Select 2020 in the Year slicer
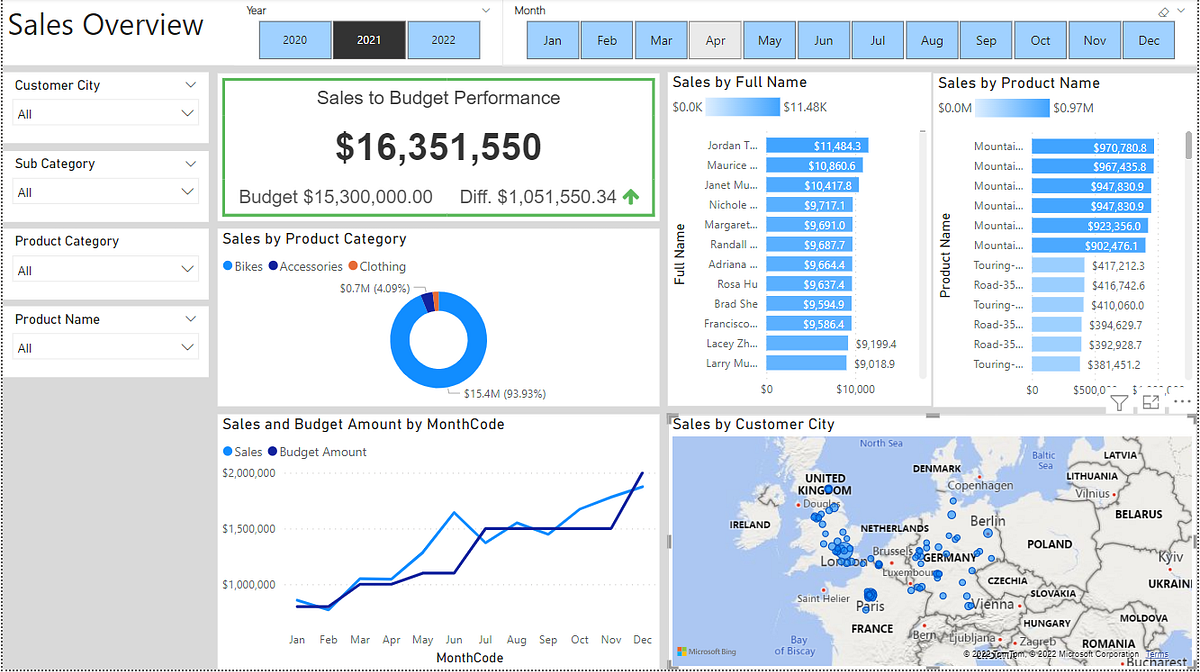Screen dimensions: 1200x672 click(x=294, y=40)
